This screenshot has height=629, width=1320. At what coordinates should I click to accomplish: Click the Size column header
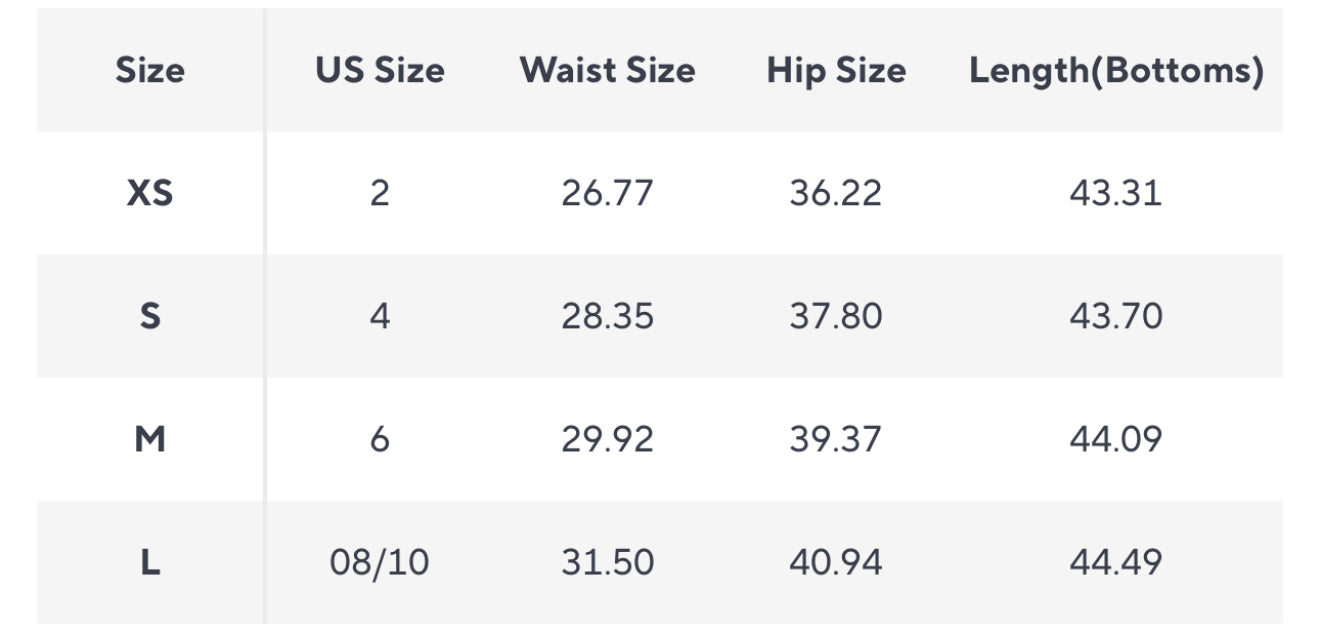pyautogui.click(x=150, y=70)
